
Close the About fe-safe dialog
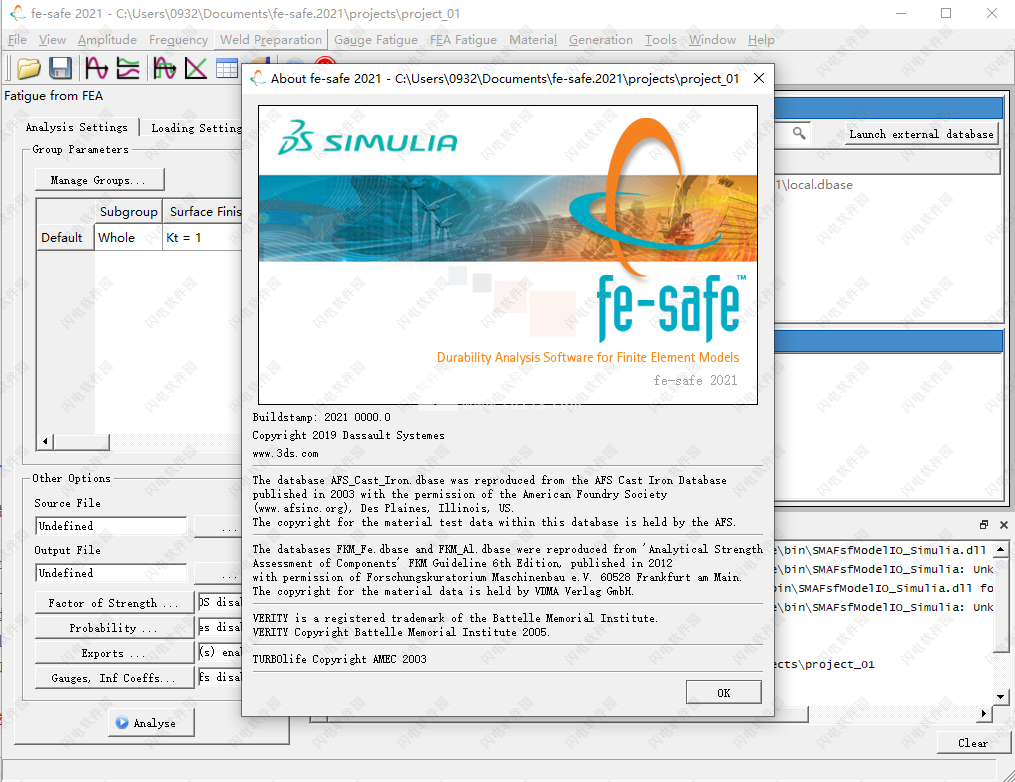(759, 78)
